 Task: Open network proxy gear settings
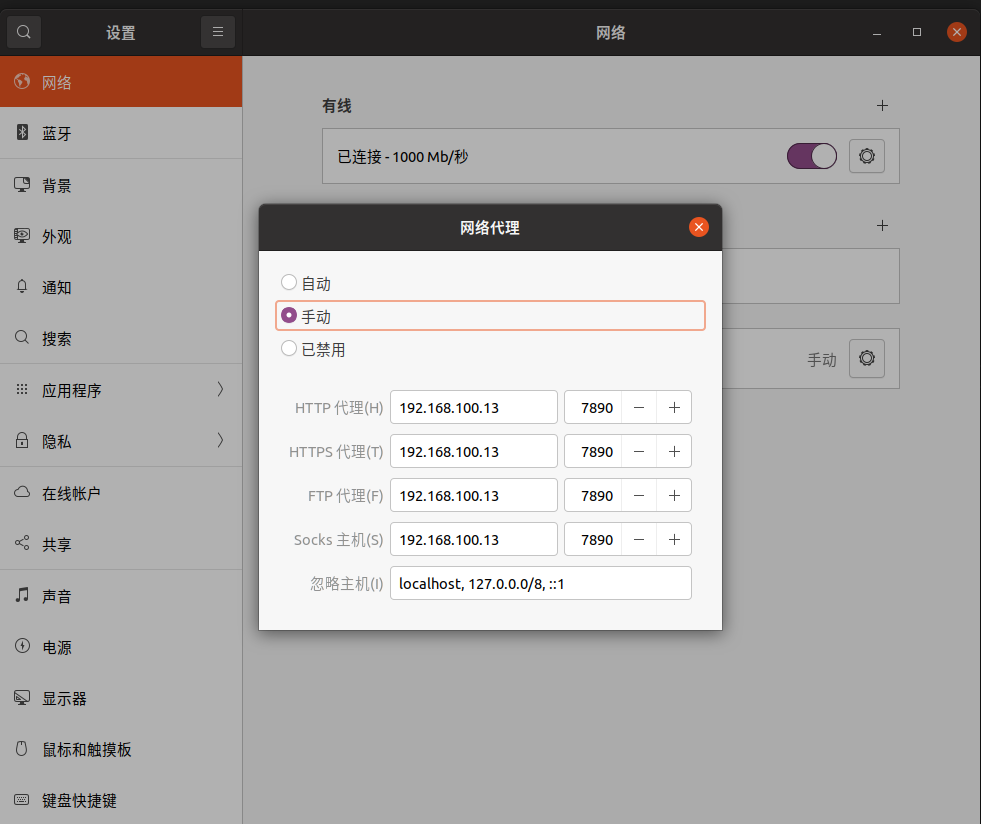(867, 359)
